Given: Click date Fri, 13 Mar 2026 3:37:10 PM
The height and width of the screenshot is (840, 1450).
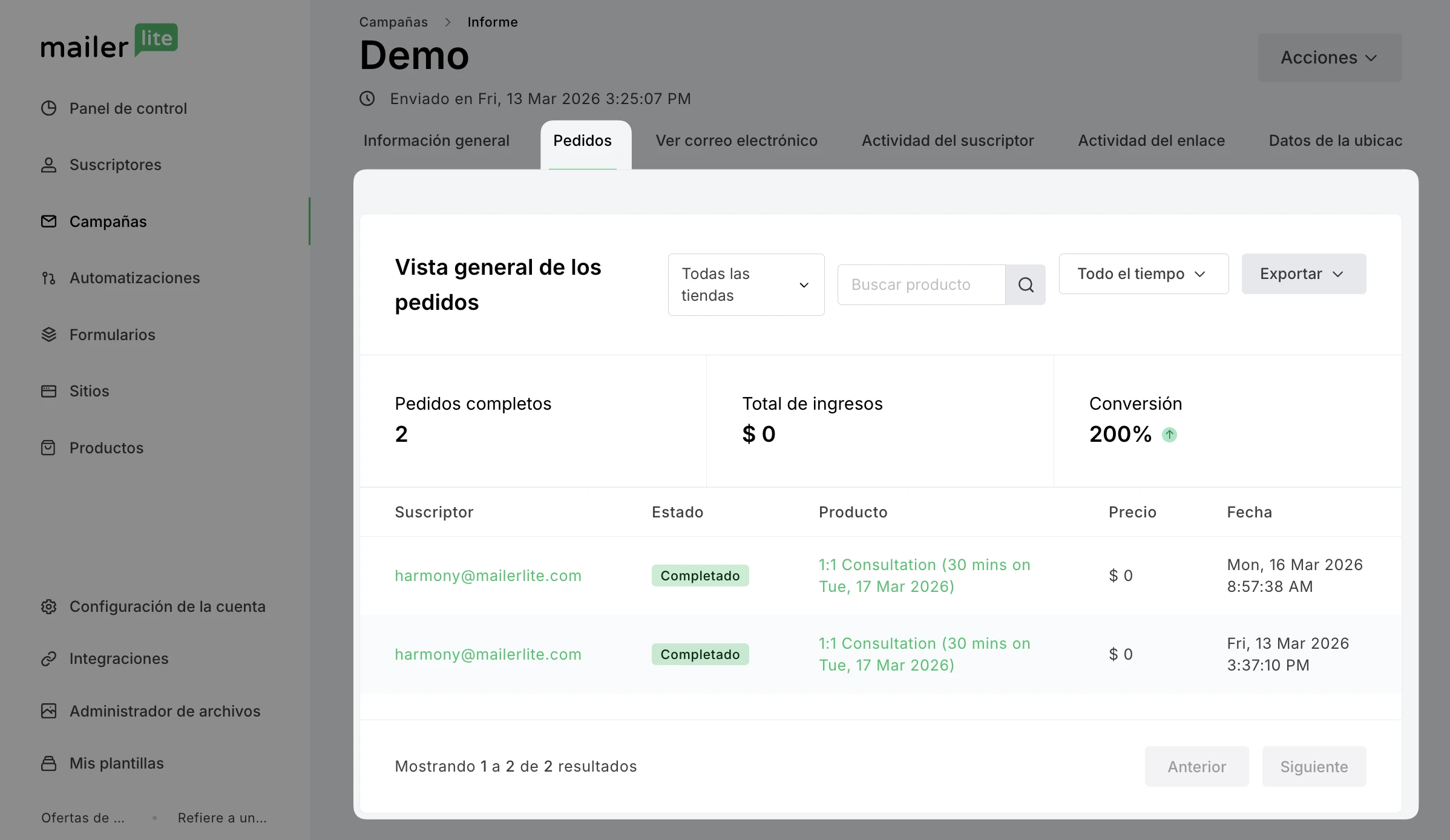Looking at the screenshot, I should coord(1288,654).
